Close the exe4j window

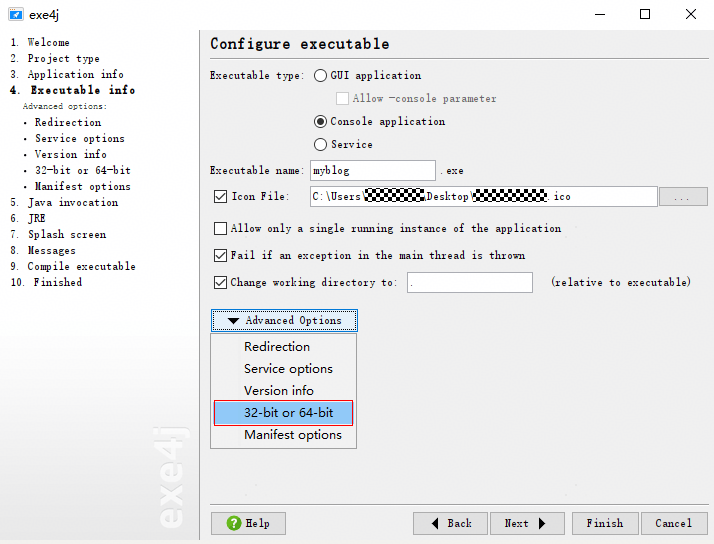pyautogui.click(x=691, y=15)
